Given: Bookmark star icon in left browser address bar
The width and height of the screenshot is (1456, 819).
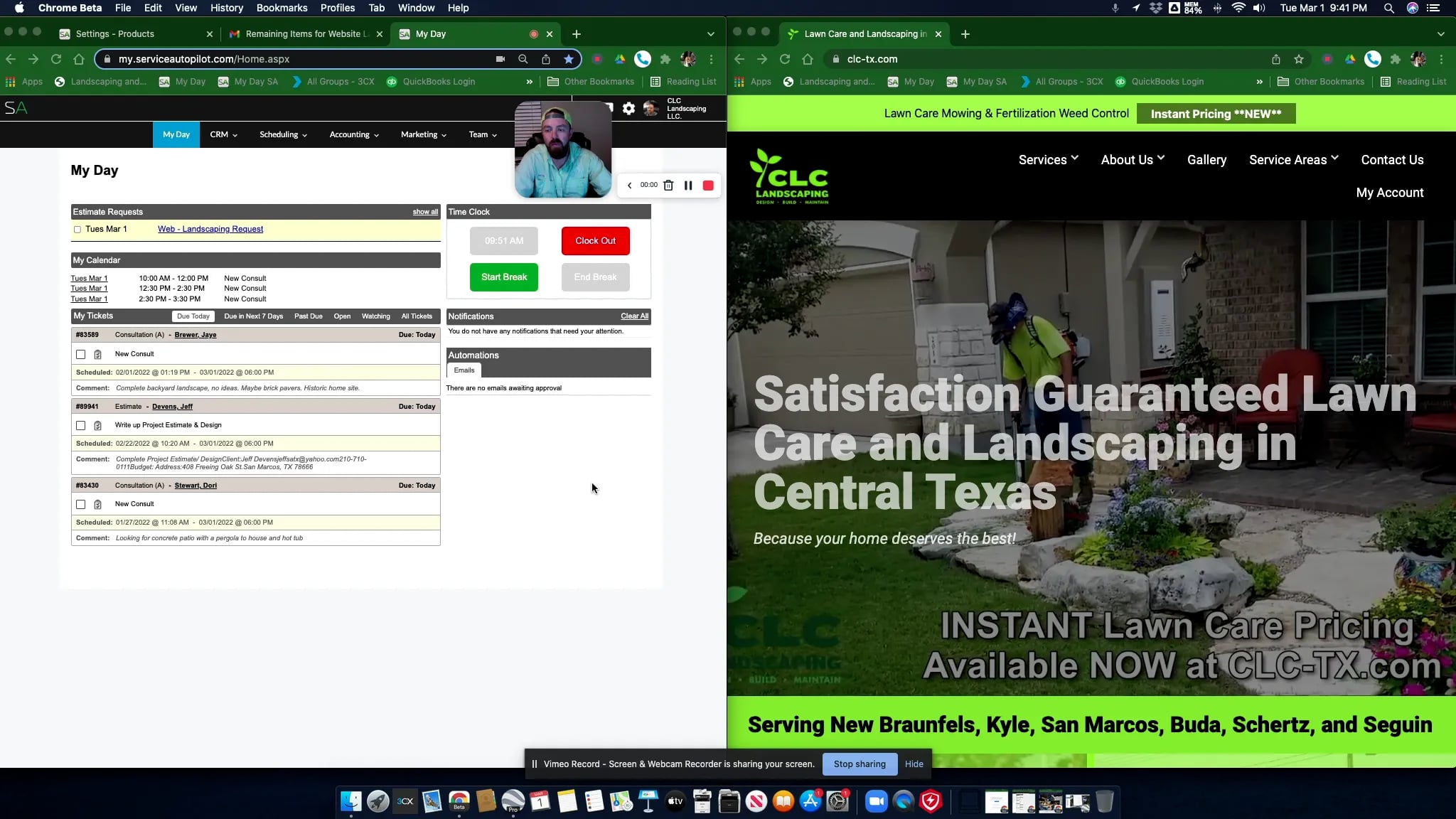Looking at the screenshot, I should [569, 59].
